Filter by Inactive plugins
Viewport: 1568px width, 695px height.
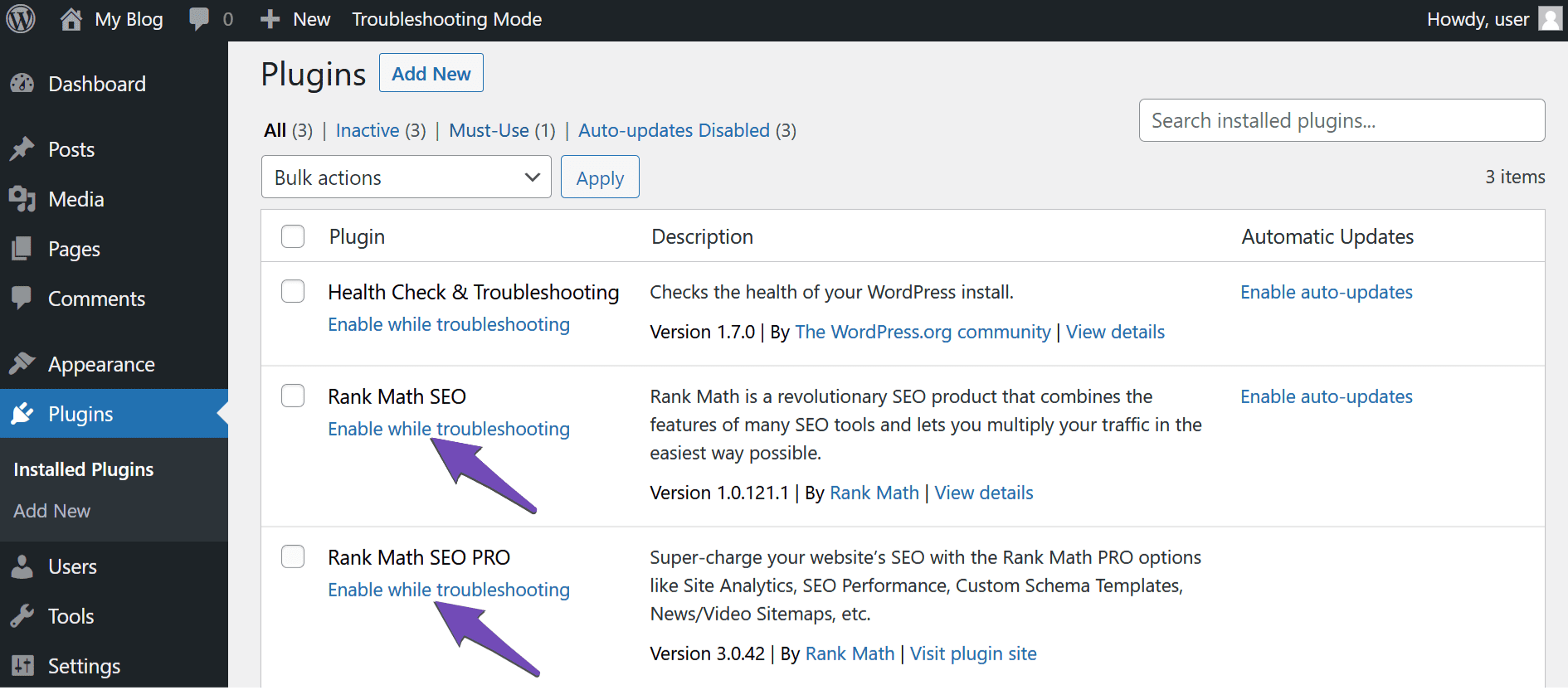(368, 130)
